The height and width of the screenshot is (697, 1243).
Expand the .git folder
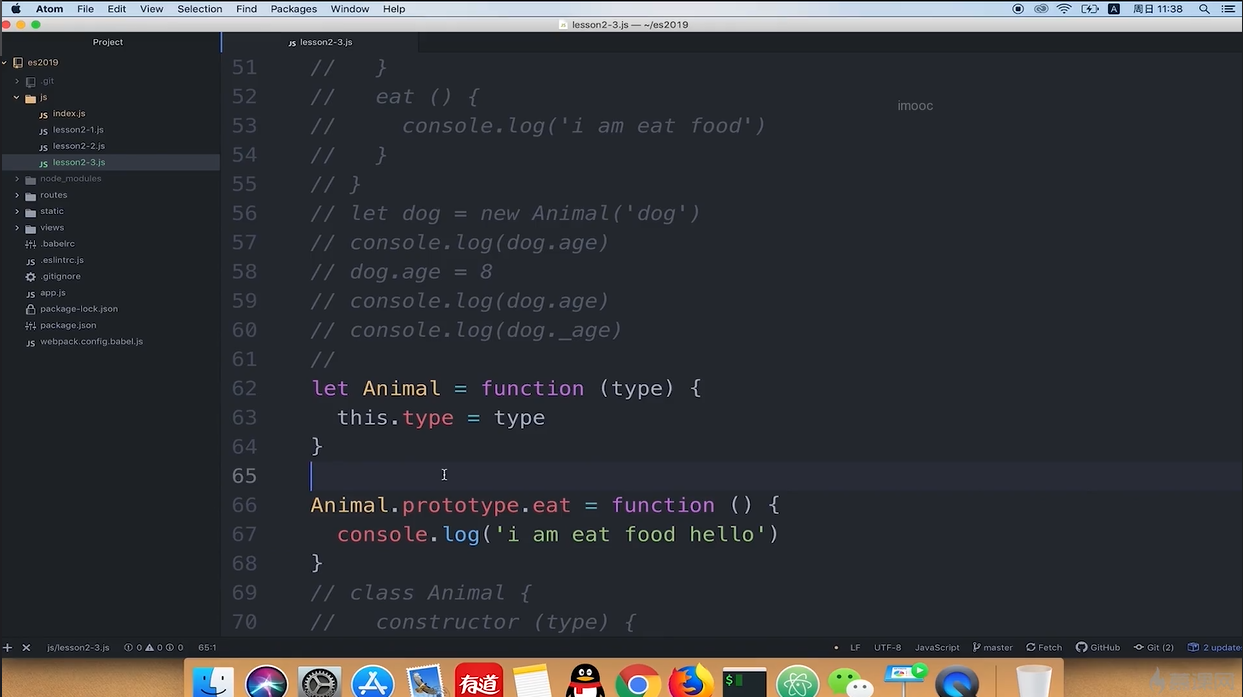tap(17, 81)
